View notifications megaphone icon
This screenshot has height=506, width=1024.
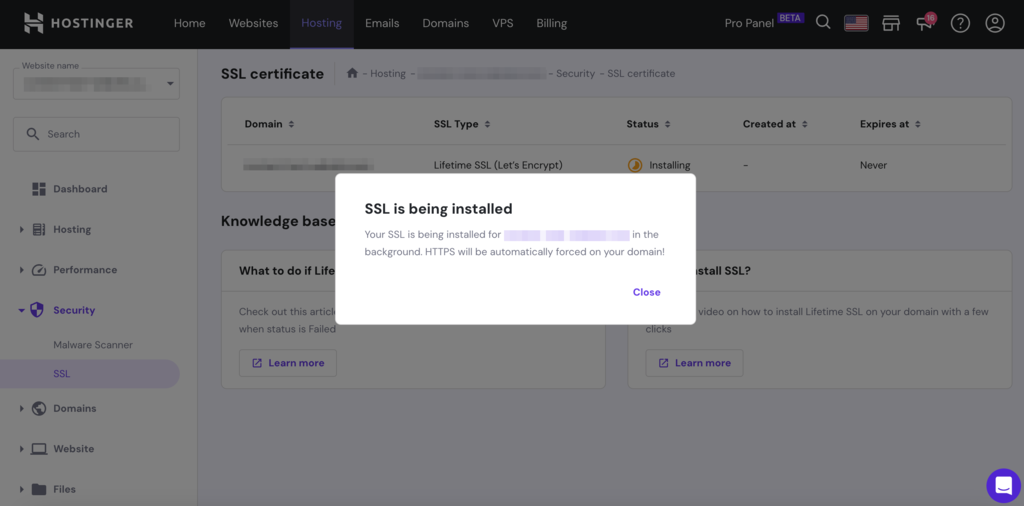925,24
